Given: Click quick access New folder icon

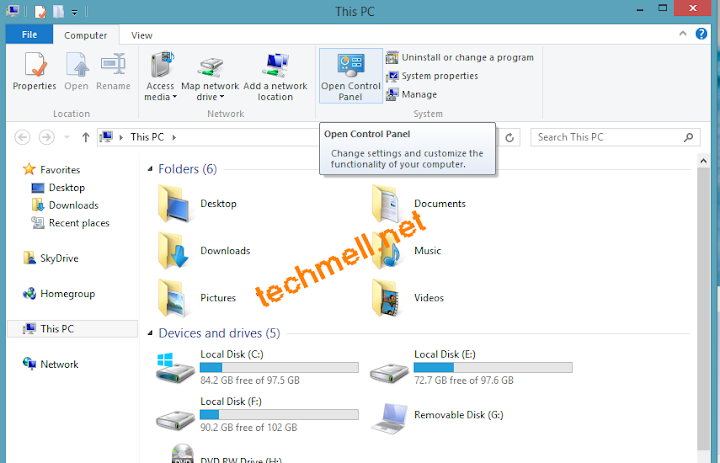Looking at the screenshot, I should click(x=59, y=11).
